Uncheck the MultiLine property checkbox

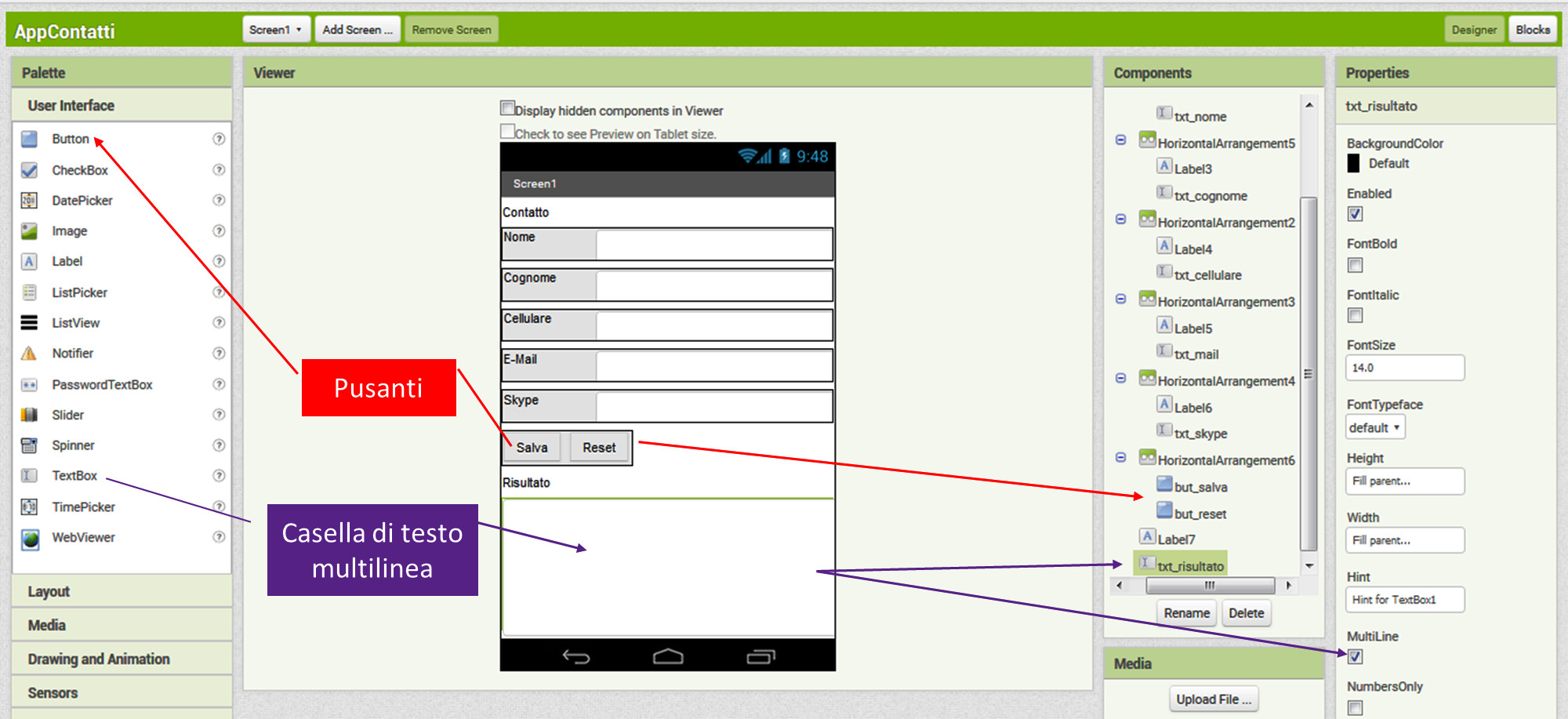(1355, 657)
